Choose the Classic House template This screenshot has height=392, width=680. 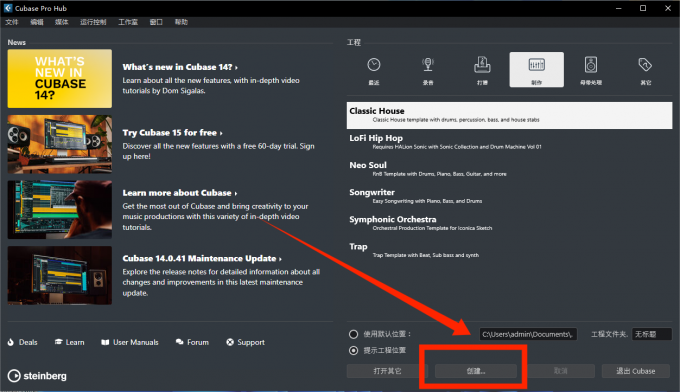tap(510, 115)
